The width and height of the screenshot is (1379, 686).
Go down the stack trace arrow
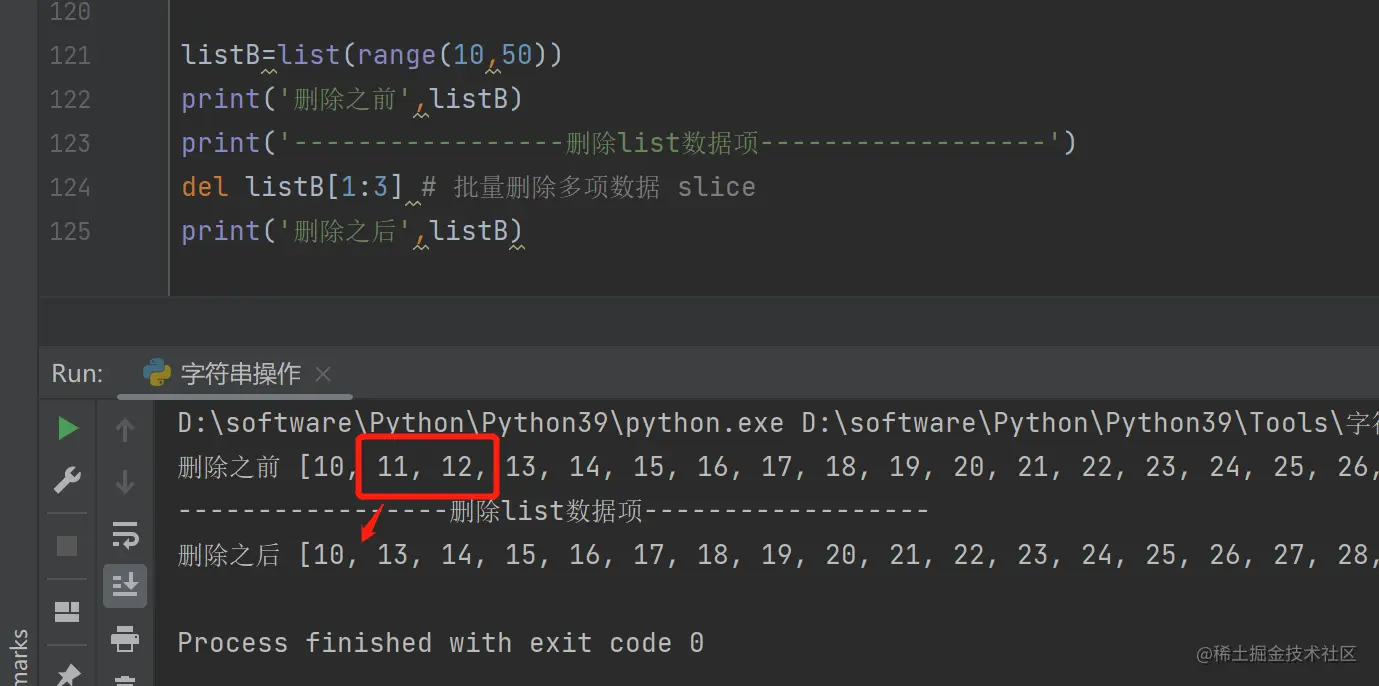pyautogui.click(x=125, y=482)
